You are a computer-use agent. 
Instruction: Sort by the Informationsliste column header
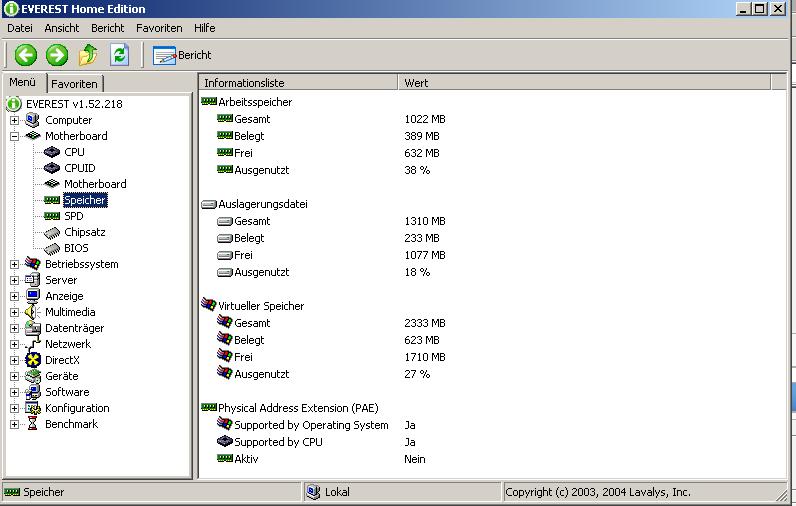(x=298, y=83)
